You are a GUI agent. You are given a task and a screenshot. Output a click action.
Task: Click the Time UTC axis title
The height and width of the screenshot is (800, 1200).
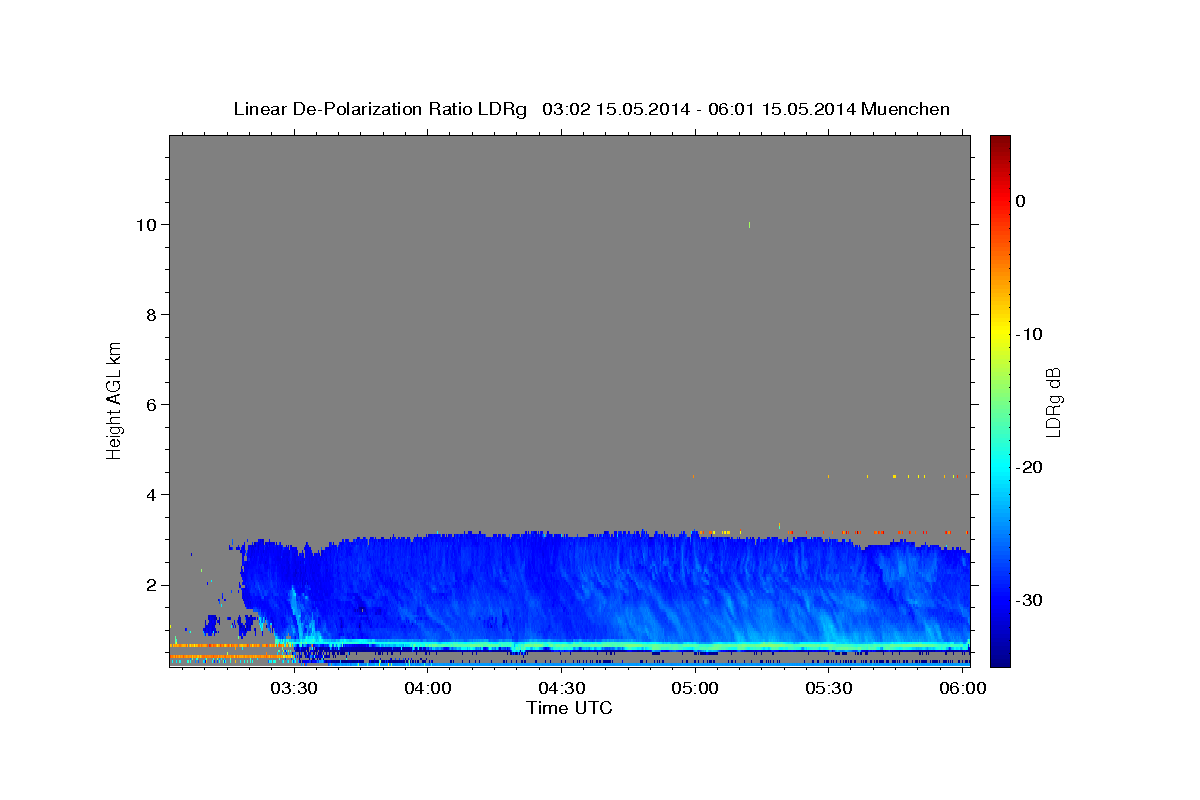click(x=569, y=708)
